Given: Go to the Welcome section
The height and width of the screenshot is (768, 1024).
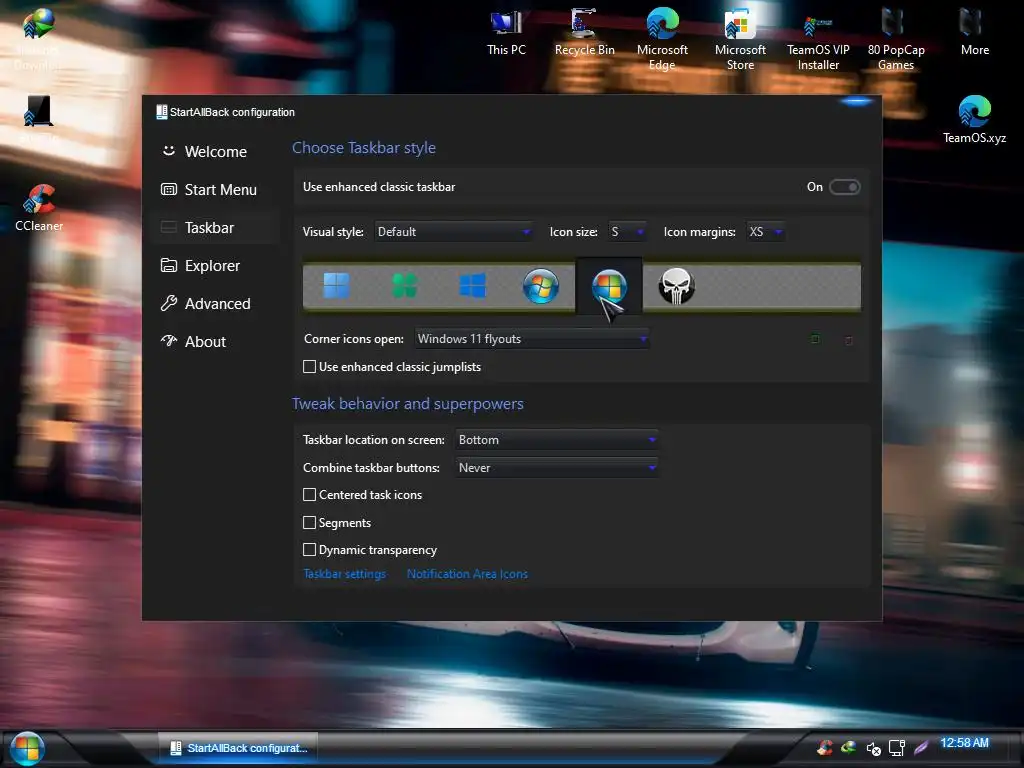Looking at the screenshot, I should tap(216, 152).
